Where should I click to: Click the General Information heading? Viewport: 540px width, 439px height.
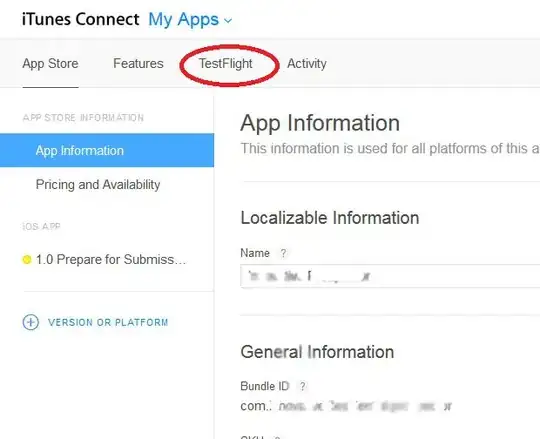(317, 352)
